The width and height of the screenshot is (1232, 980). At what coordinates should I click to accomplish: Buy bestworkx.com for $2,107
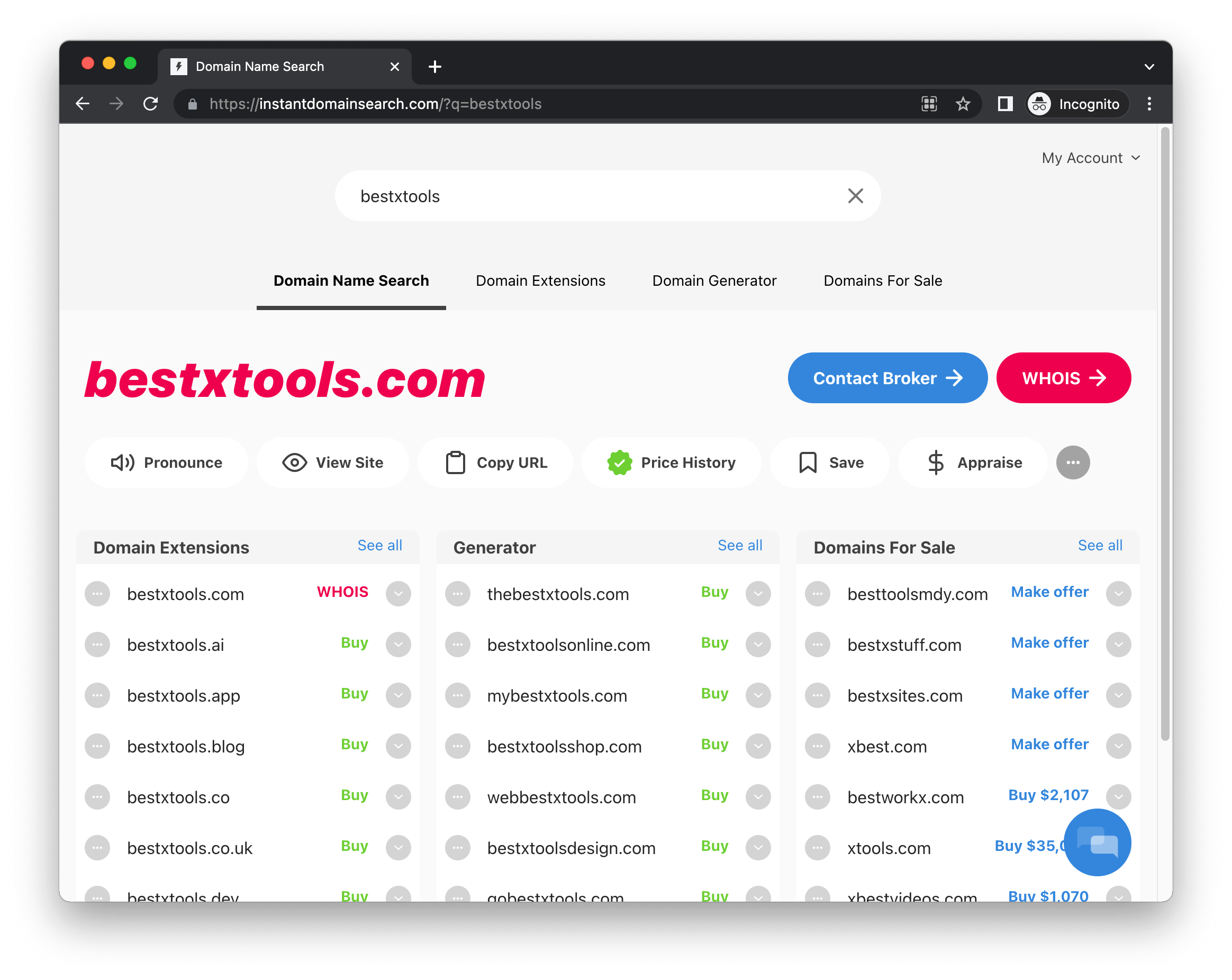[1048, 795]
